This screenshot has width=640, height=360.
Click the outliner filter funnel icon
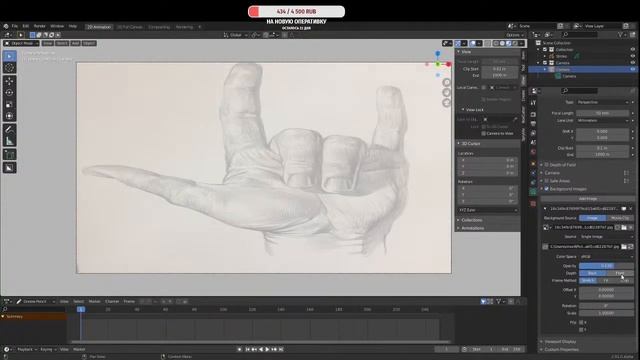click(x=620, y=35)
